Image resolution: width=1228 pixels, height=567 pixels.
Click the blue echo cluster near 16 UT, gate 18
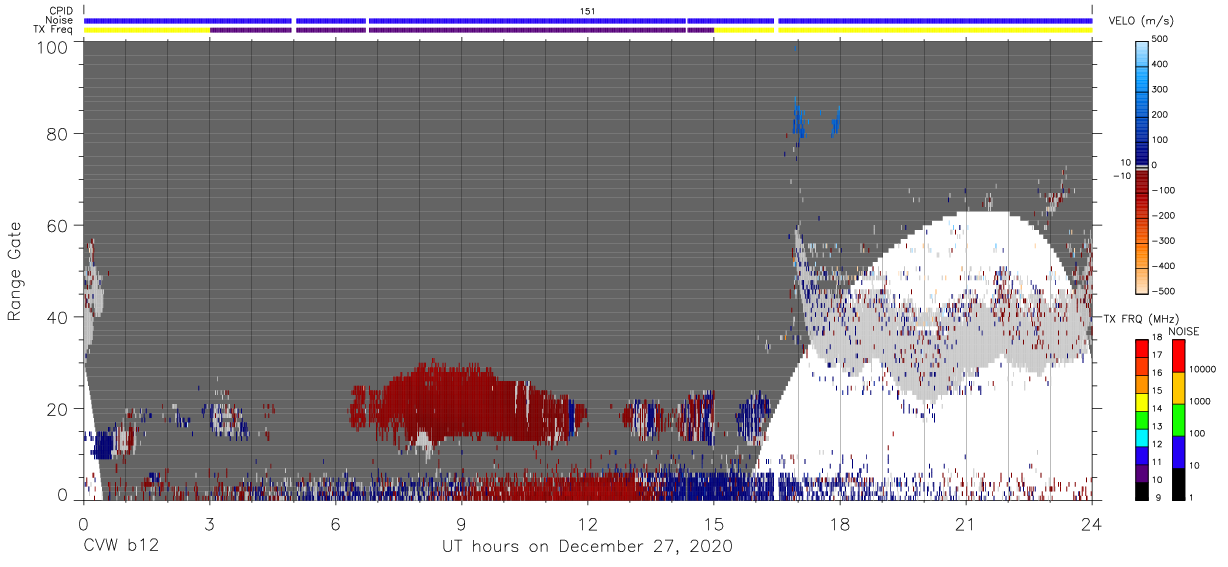754,414
